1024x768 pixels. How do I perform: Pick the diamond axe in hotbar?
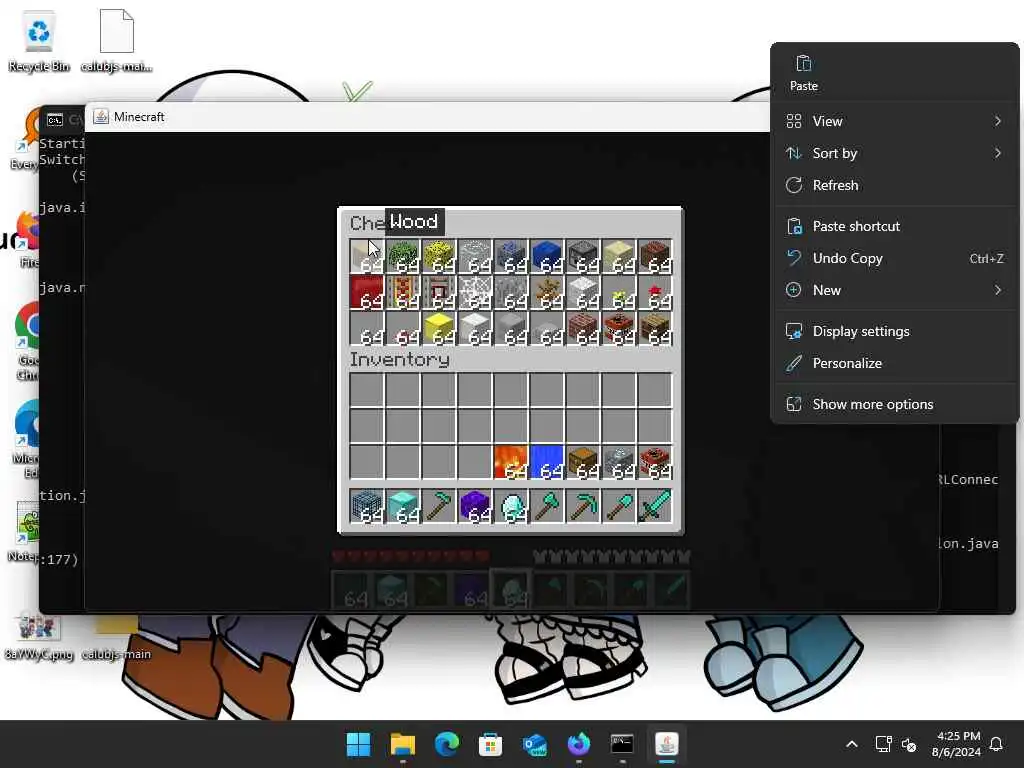[546, 507]
